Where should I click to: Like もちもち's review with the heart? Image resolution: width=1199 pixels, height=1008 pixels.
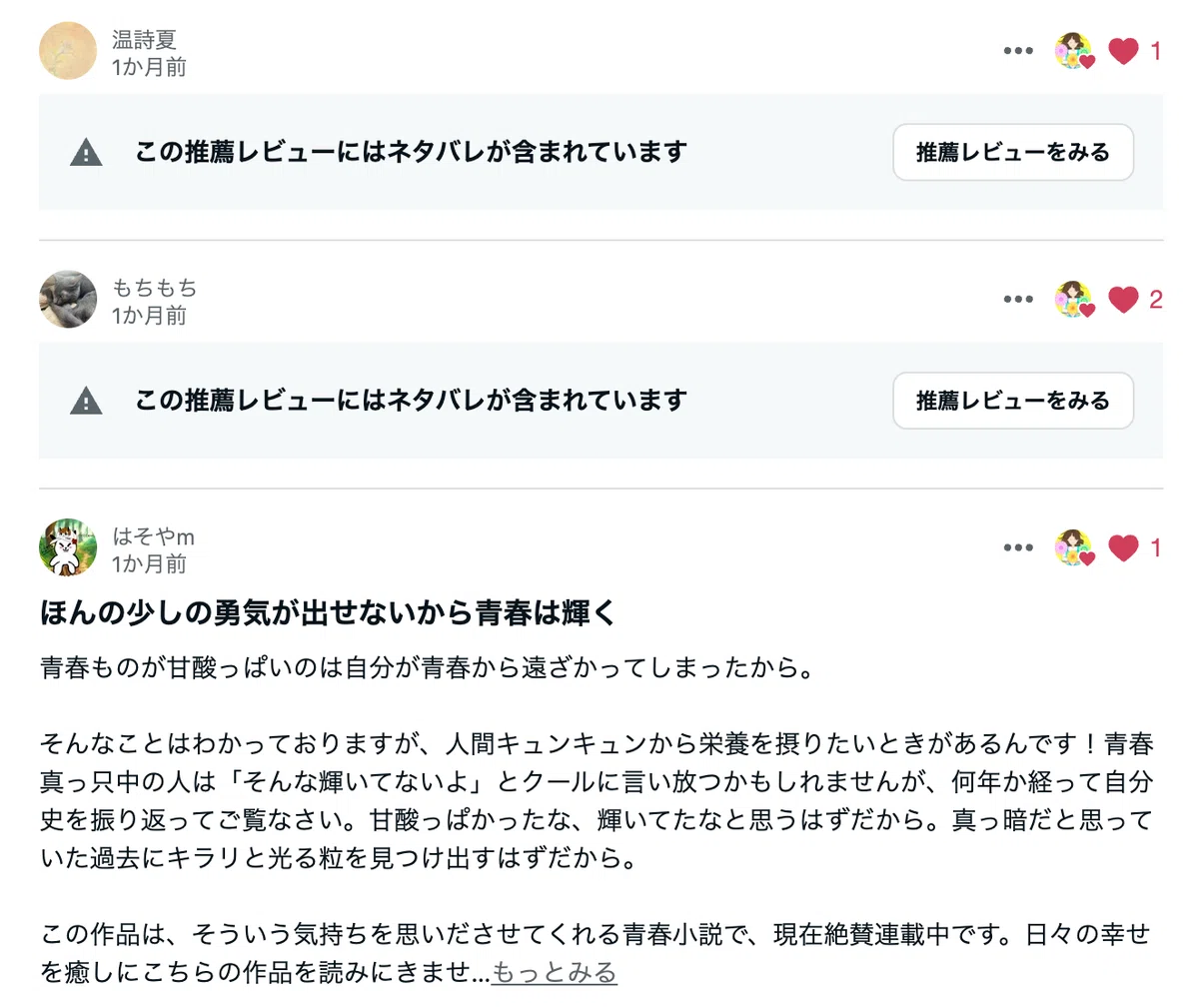(1124, 299)
